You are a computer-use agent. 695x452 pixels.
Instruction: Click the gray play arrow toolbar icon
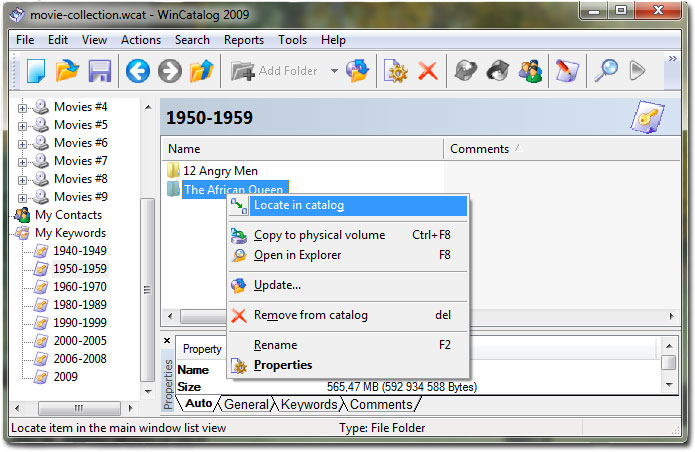(x=637, y=71)
